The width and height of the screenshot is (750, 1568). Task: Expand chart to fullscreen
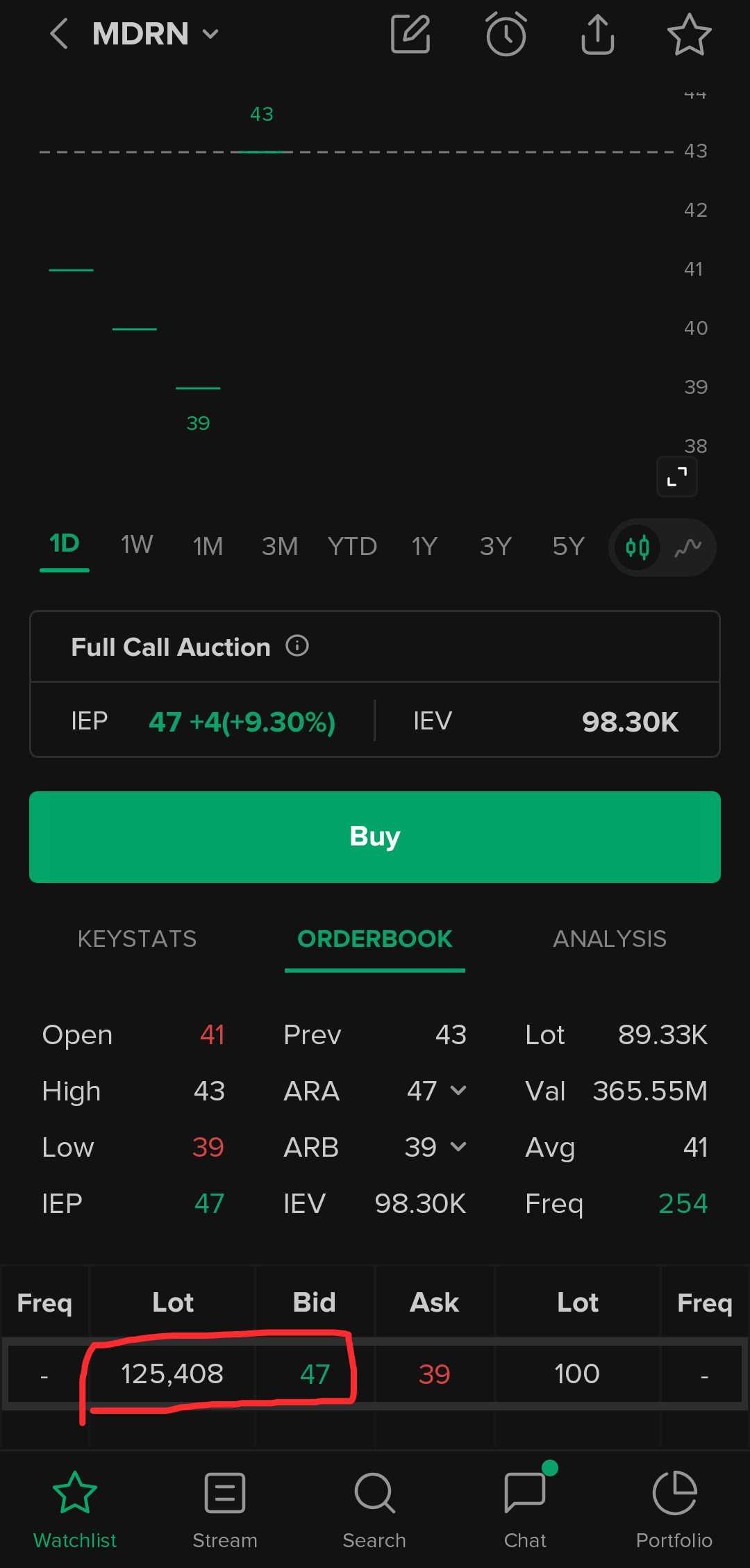coord(677,477)
